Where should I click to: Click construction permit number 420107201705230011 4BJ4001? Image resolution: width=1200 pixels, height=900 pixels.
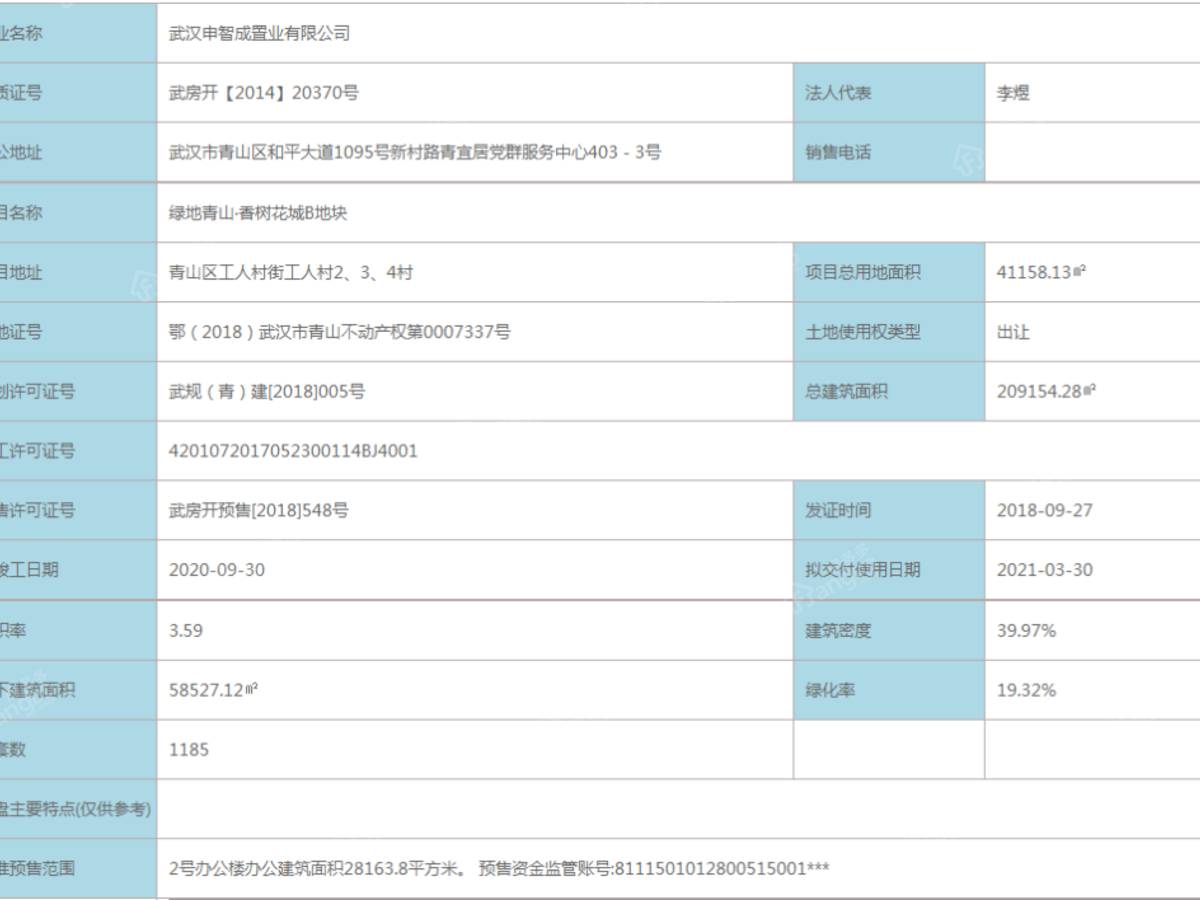294,451
